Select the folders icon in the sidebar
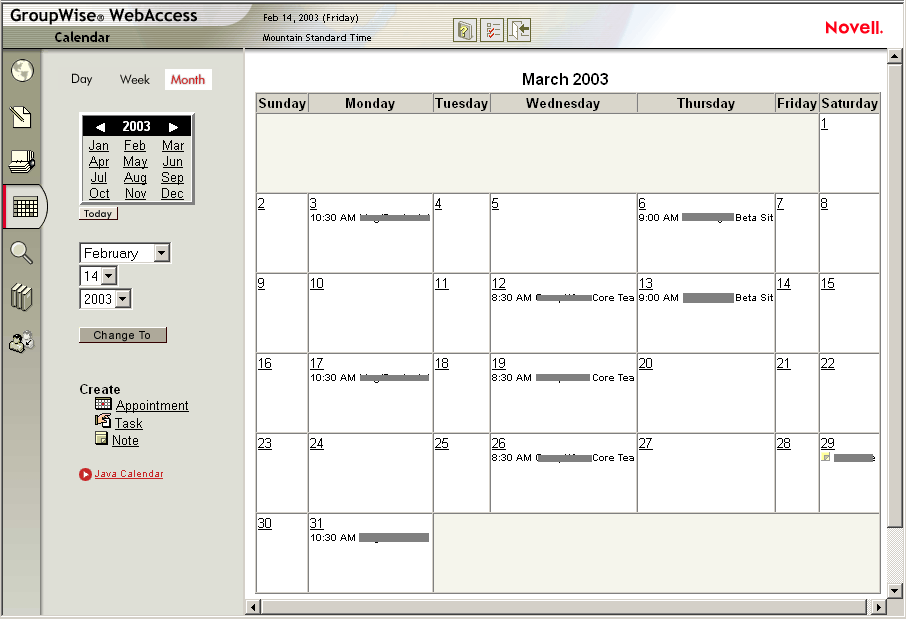Image resolution: width=906 pixels, height=619 pixels. (x=22, y=161)
